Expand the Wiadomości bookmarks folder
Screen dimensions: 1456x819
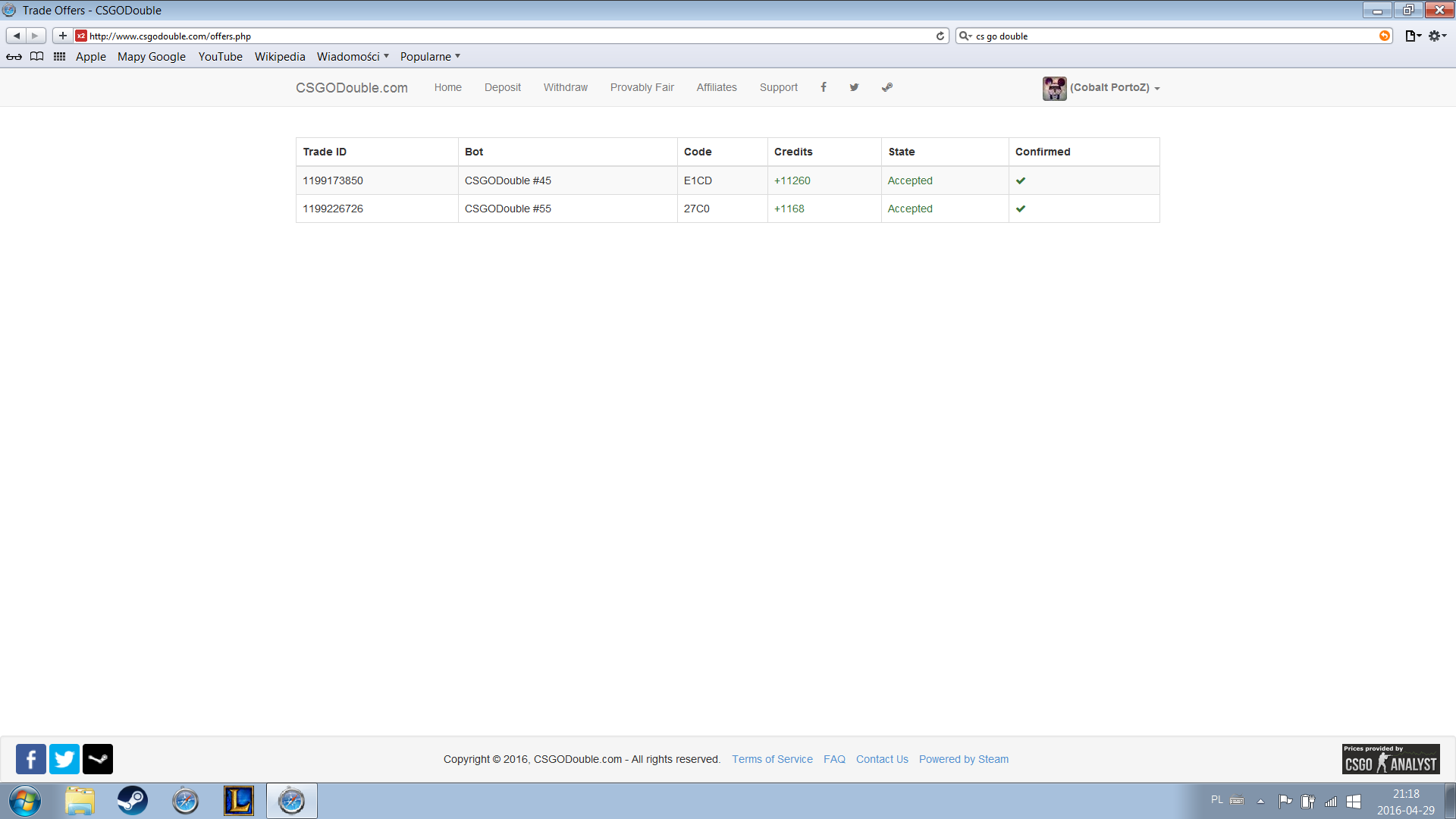(353, 57)
